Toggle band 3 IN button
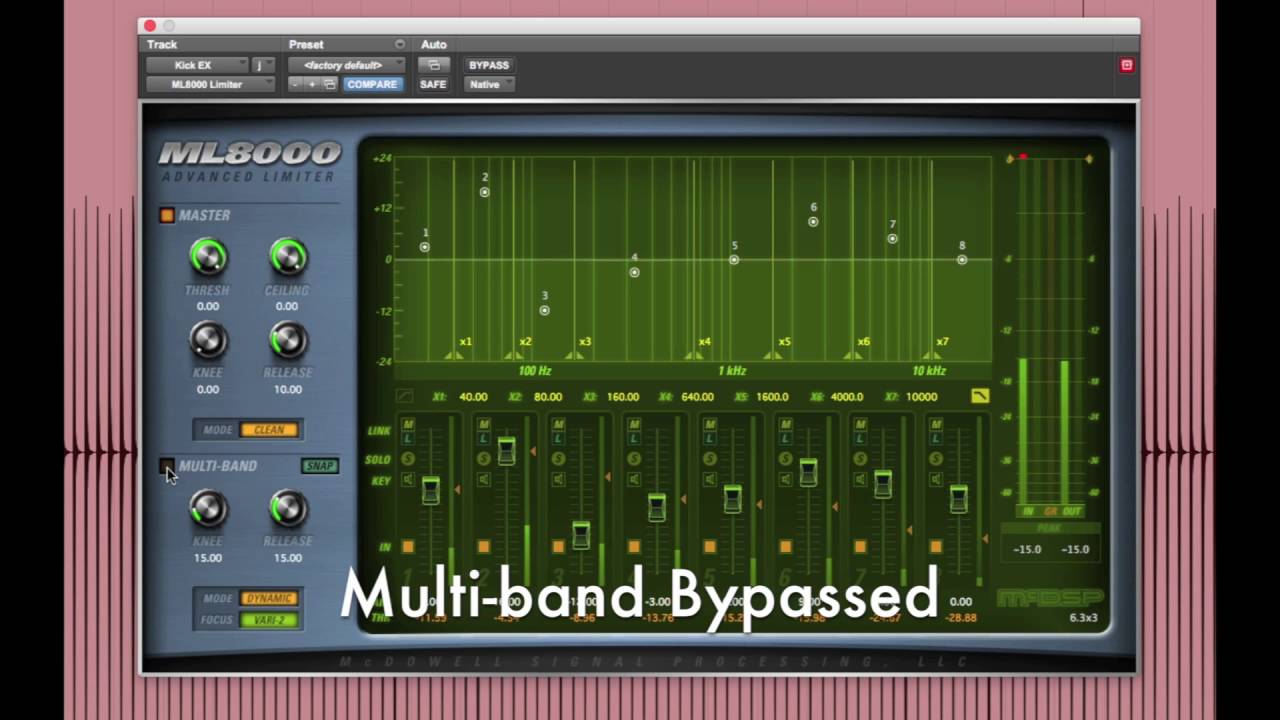Viewport: 1280px width, 720px height. (559, 547)
